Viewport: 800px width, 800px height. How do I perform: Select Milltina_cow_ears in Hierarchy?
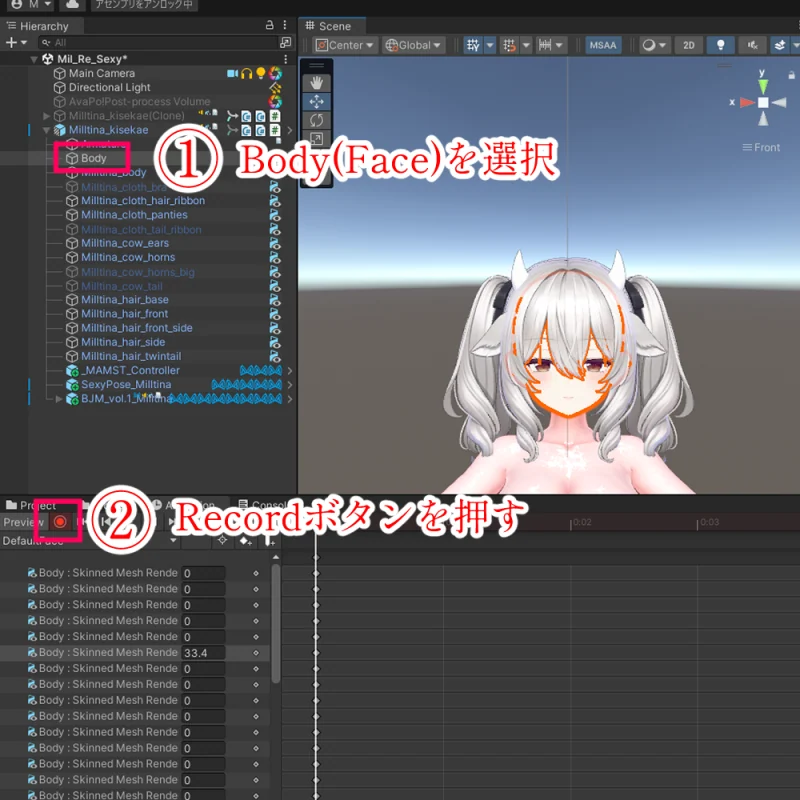point(124,243)
